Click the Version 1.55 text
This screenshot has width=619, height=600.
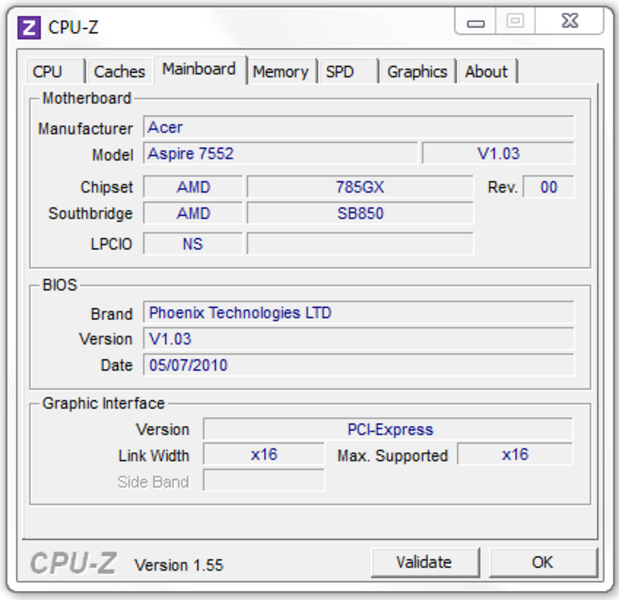click(x=179, y=565)
